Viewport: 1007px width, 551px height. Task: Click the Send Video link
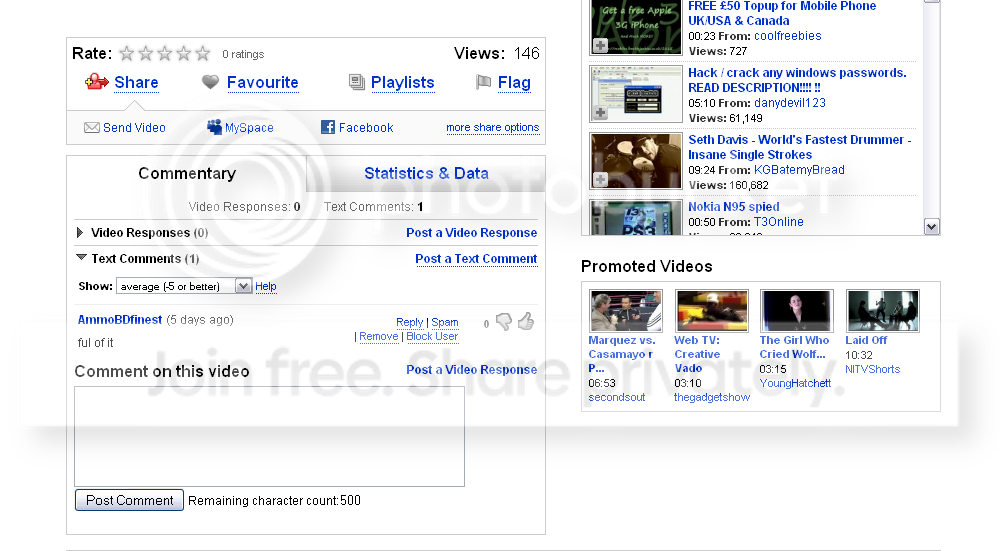click(134, 128)
